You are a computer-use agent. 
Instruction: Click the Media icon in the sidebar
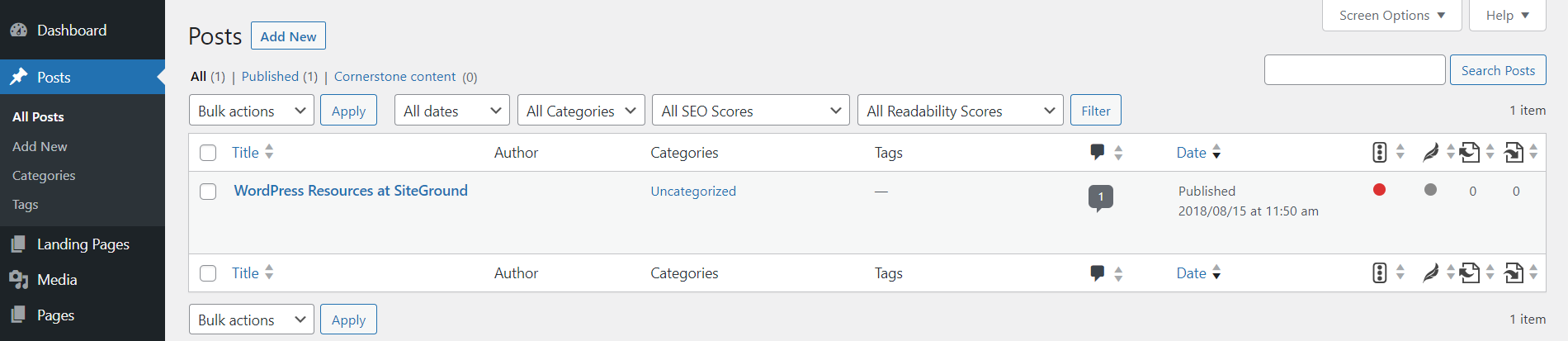(18, 280)
